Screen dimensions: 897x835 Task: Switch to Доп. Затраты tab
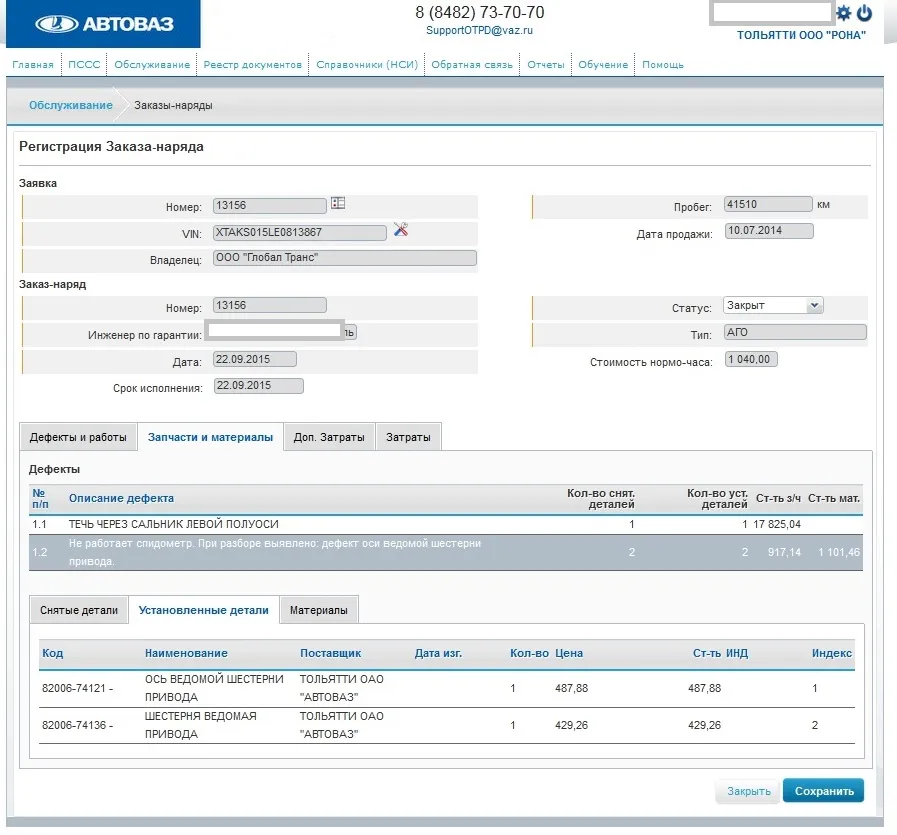point(329,437)
